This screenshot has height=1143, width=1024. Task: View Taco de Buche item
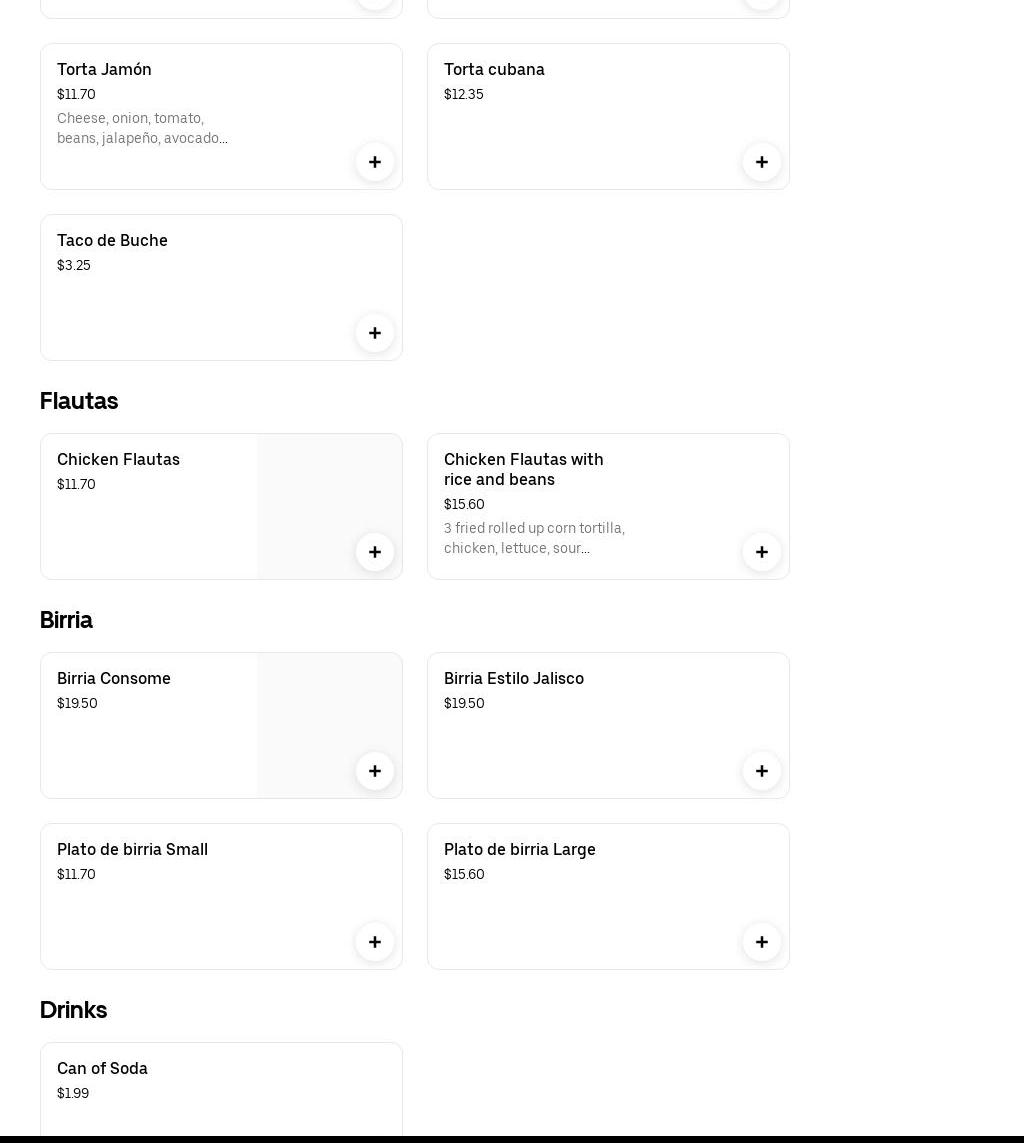pos(112,240)
